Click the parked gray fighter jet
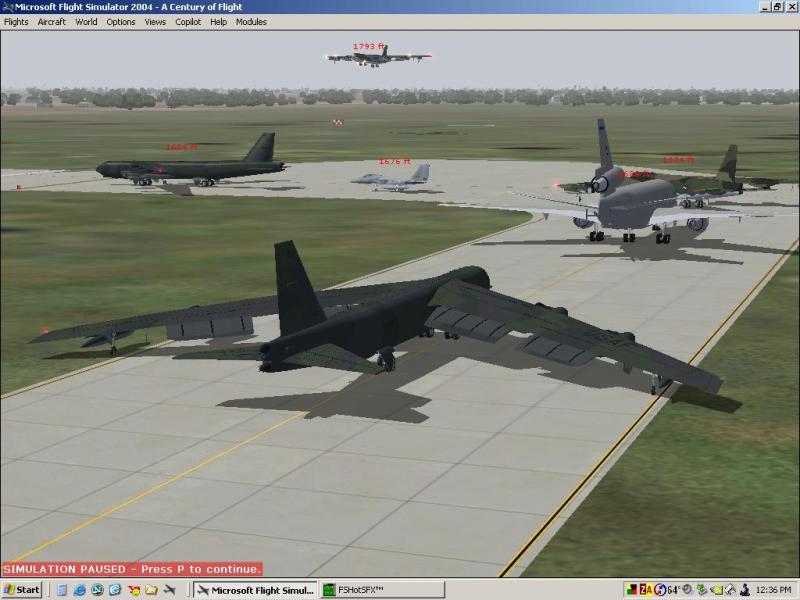 391,179
